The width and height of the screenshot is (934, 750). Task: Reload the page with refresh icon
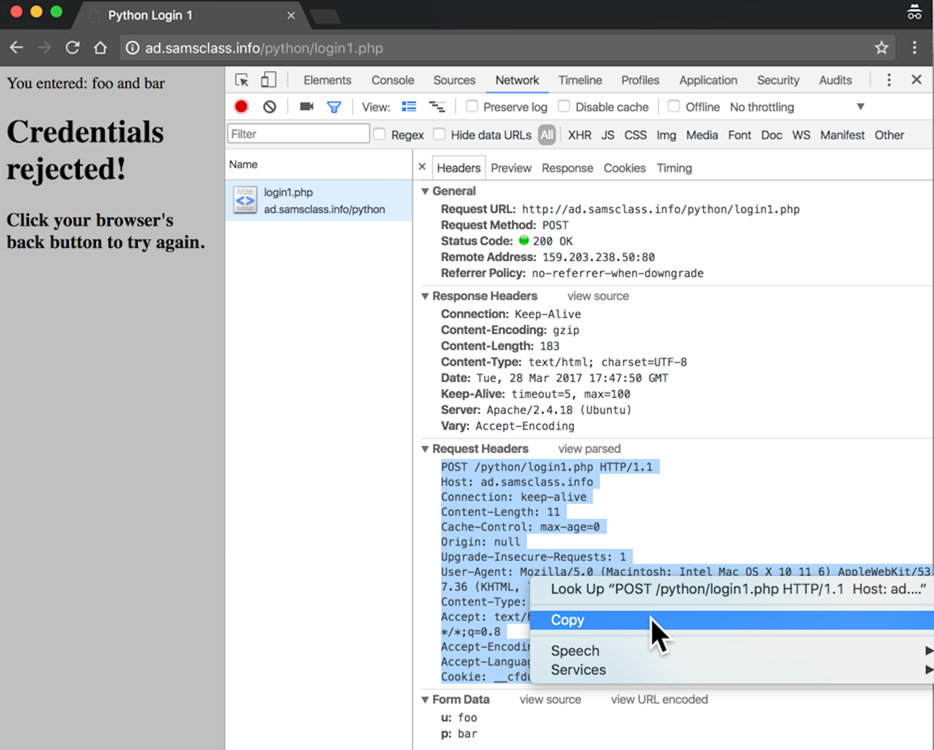[x=72, y=48]
